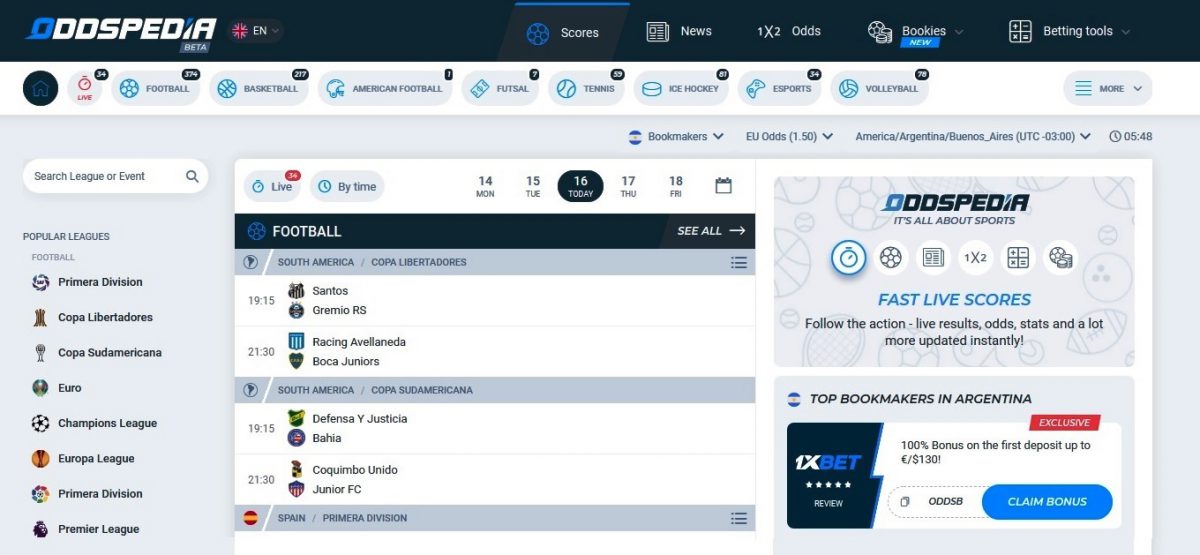Toggle the By time sorting
Screen dimensions: 1200x555
click(x=347, y=186)
